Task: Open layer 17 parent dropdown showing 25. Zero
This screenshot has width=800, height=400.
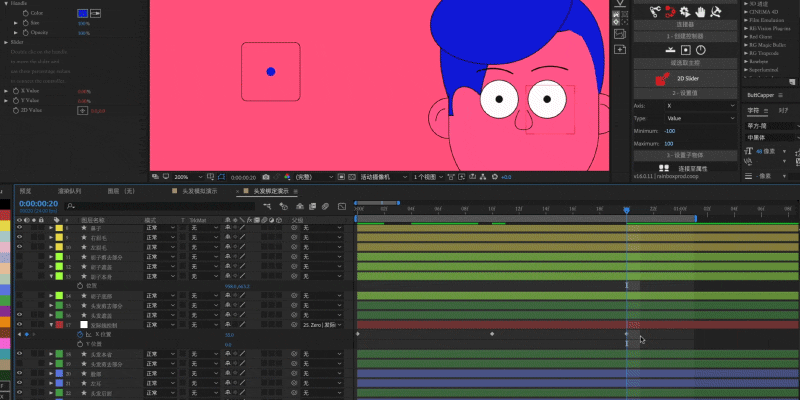Action: (x=321, y=325)
